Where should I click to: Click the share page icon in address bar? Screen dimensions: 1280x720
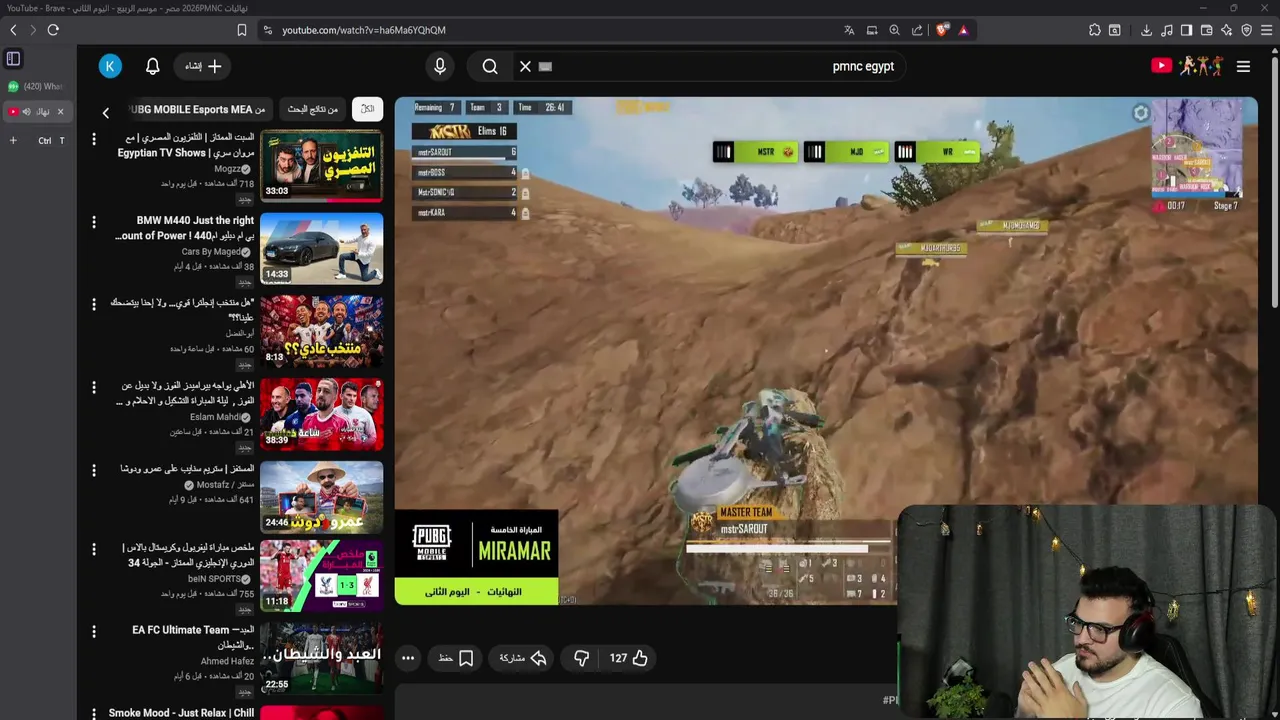(x=917, y=30)
